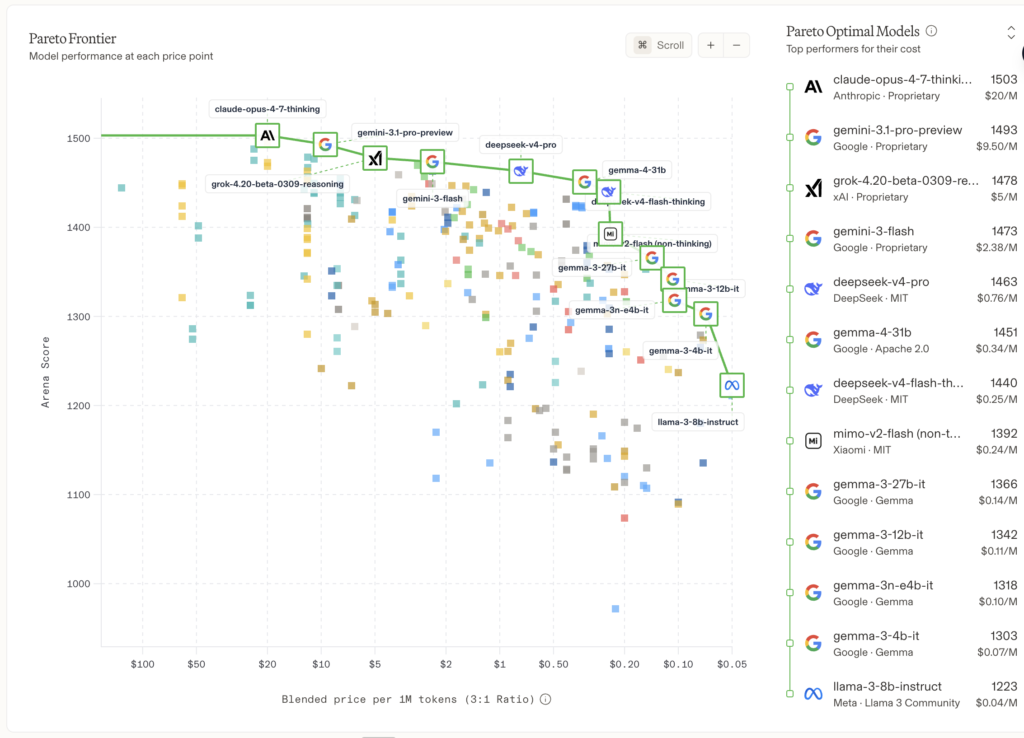The width and height of the screenshot is (1024, 738).
Task: Click the xAI grok node on the chart
Action: click(375, 158)
